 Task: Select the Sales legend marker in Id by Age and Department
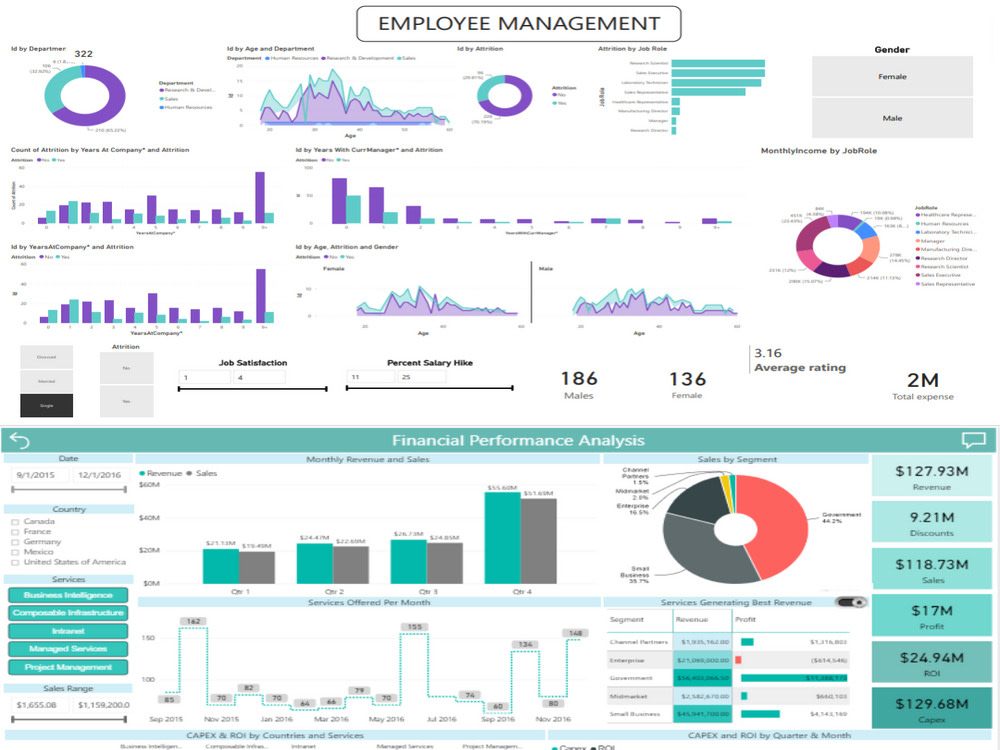pyautogui.click(x=398, y=58)
